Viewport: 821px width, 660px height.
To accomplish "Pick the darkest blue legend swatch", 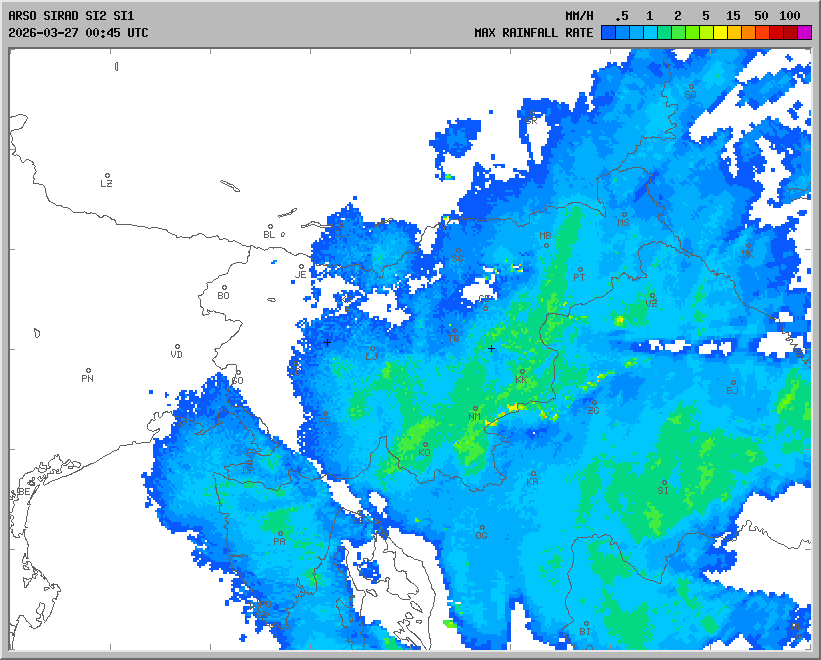I will pyautogui.click(x=608, y=32).
